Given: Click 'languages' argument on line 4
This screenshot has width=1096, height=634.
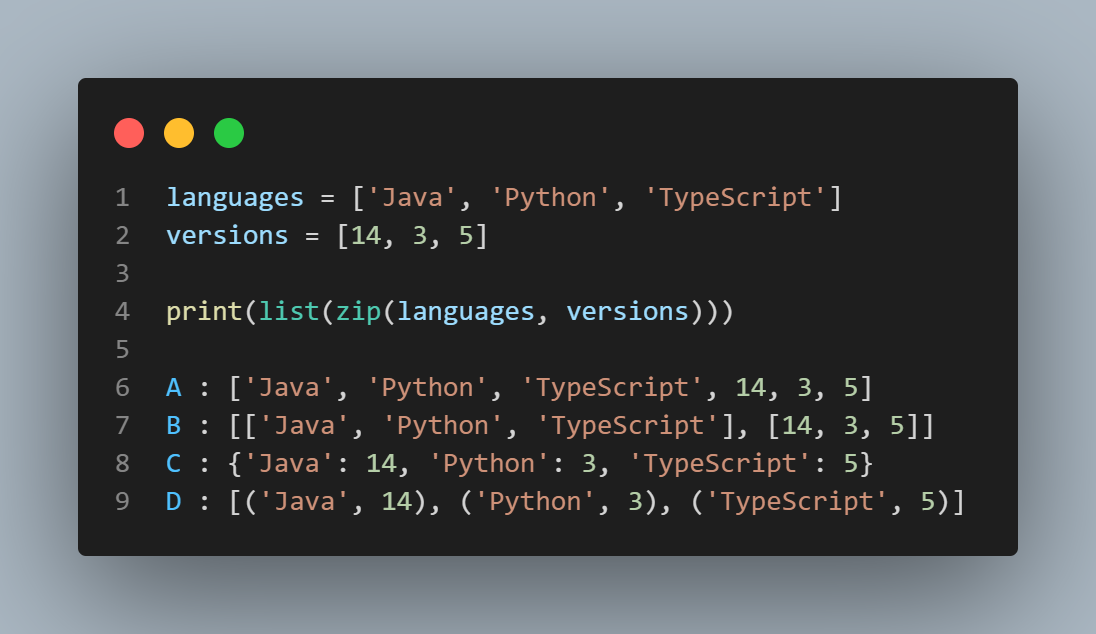Looking at the screenshot, I should click(x=466, y=312).
